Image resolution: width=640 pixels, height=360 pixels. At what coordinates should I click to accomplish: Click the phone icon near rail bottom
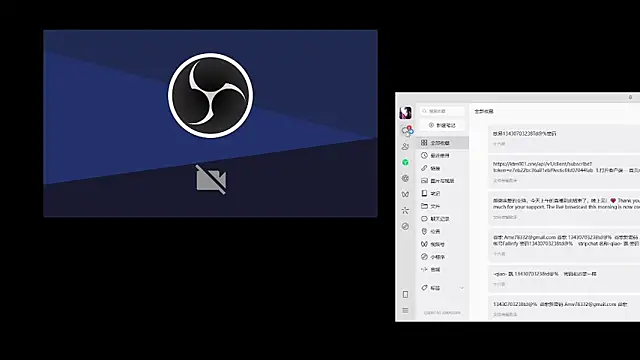tap(405, 294)
